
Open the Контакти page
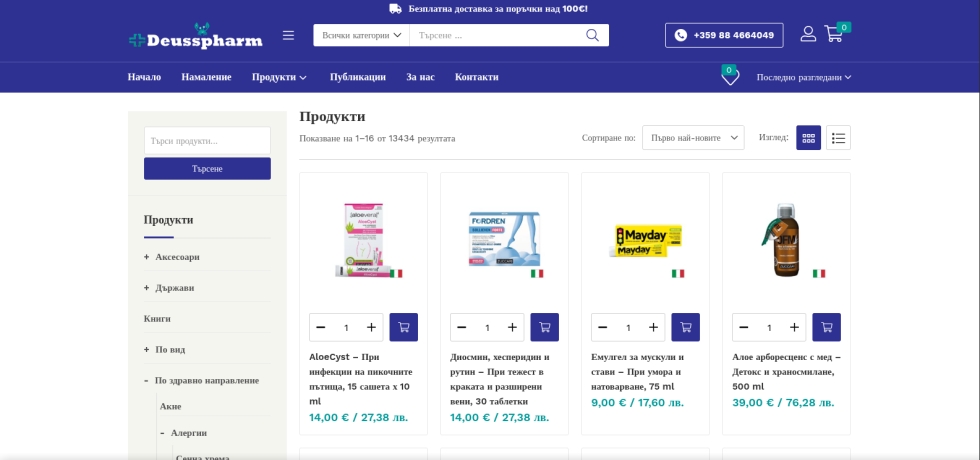[x=477, y=78]
